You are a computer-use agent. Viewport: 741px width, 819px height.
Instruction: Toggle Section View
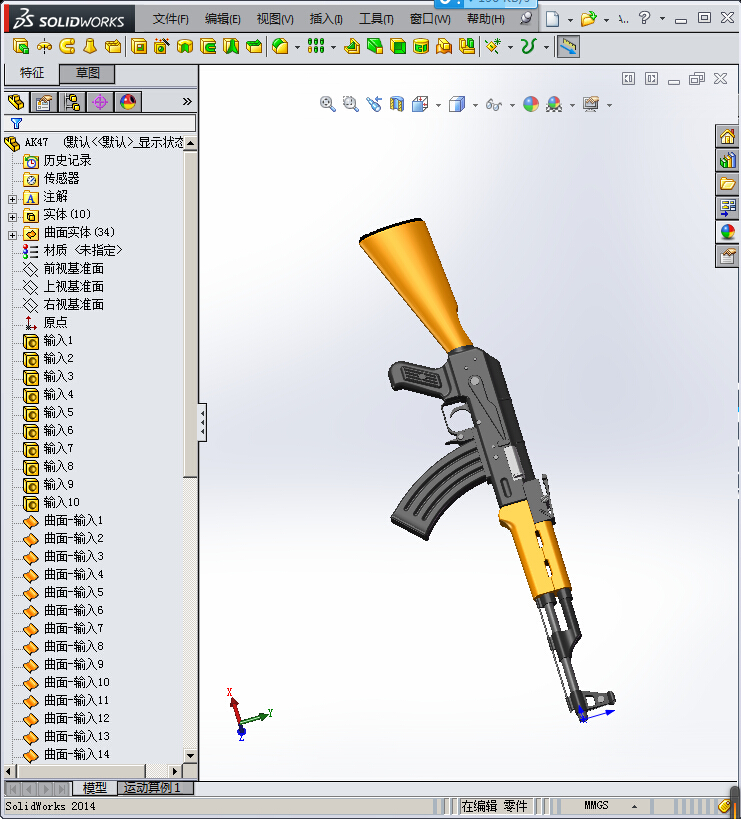[x=397, y=104]
